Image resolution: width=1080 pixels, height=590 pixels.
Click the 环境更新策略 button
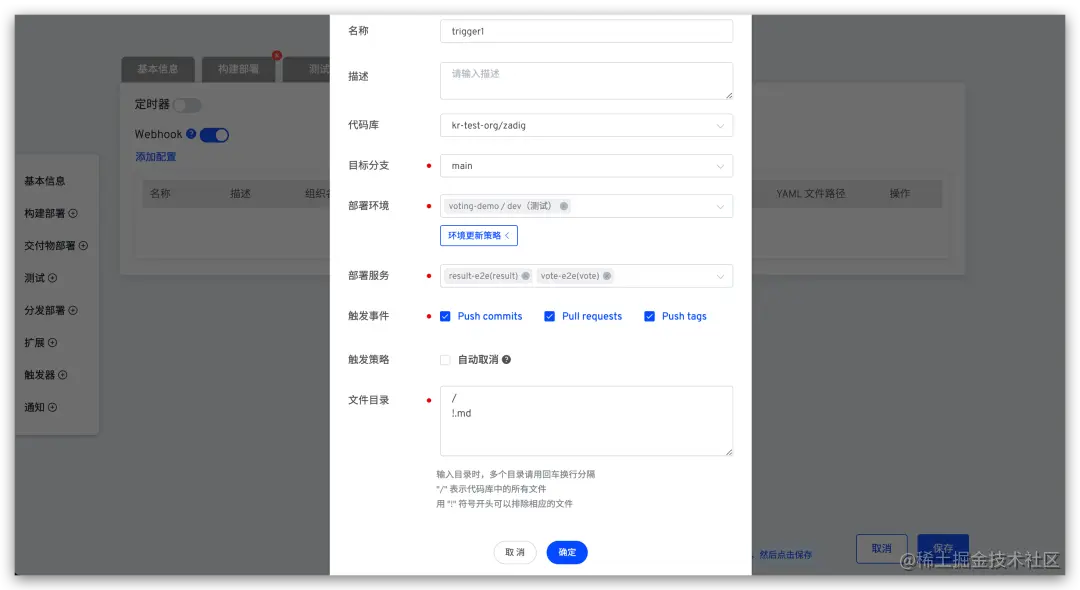pyautogui.click(x=478, y=235)
